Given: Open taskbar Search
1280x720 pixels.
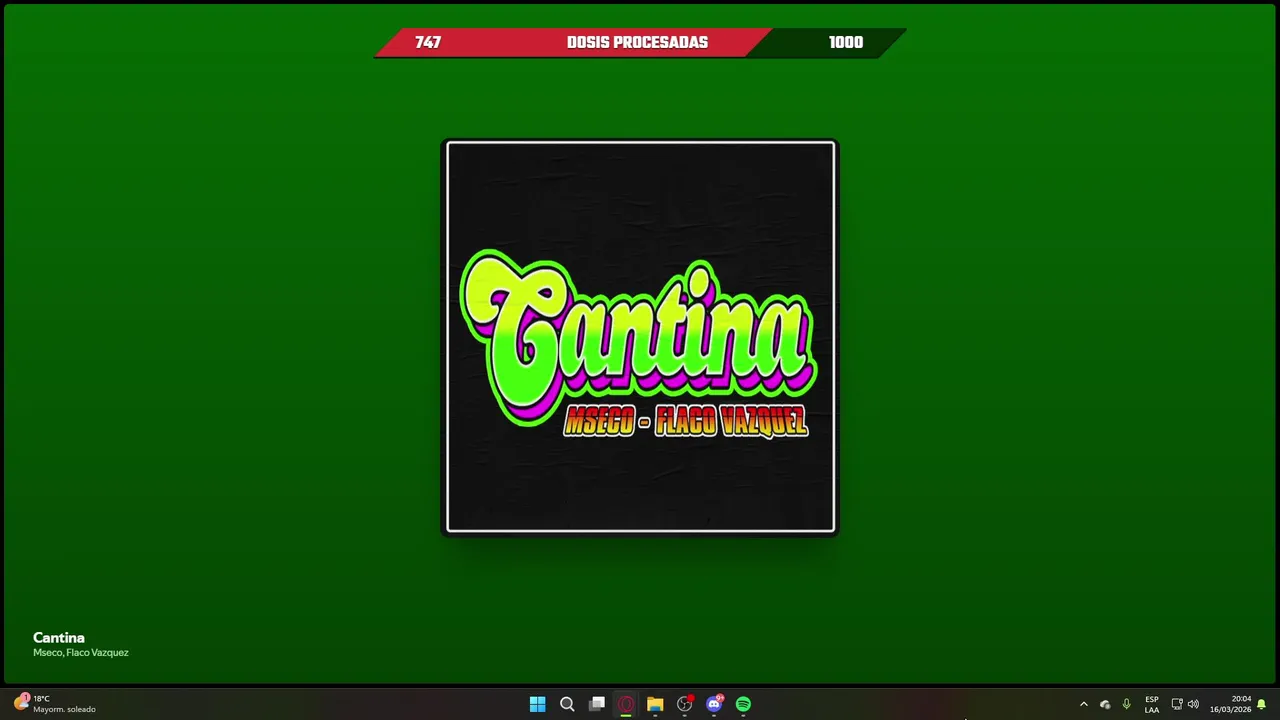Looking at the screenshot, I should (567, 704).
